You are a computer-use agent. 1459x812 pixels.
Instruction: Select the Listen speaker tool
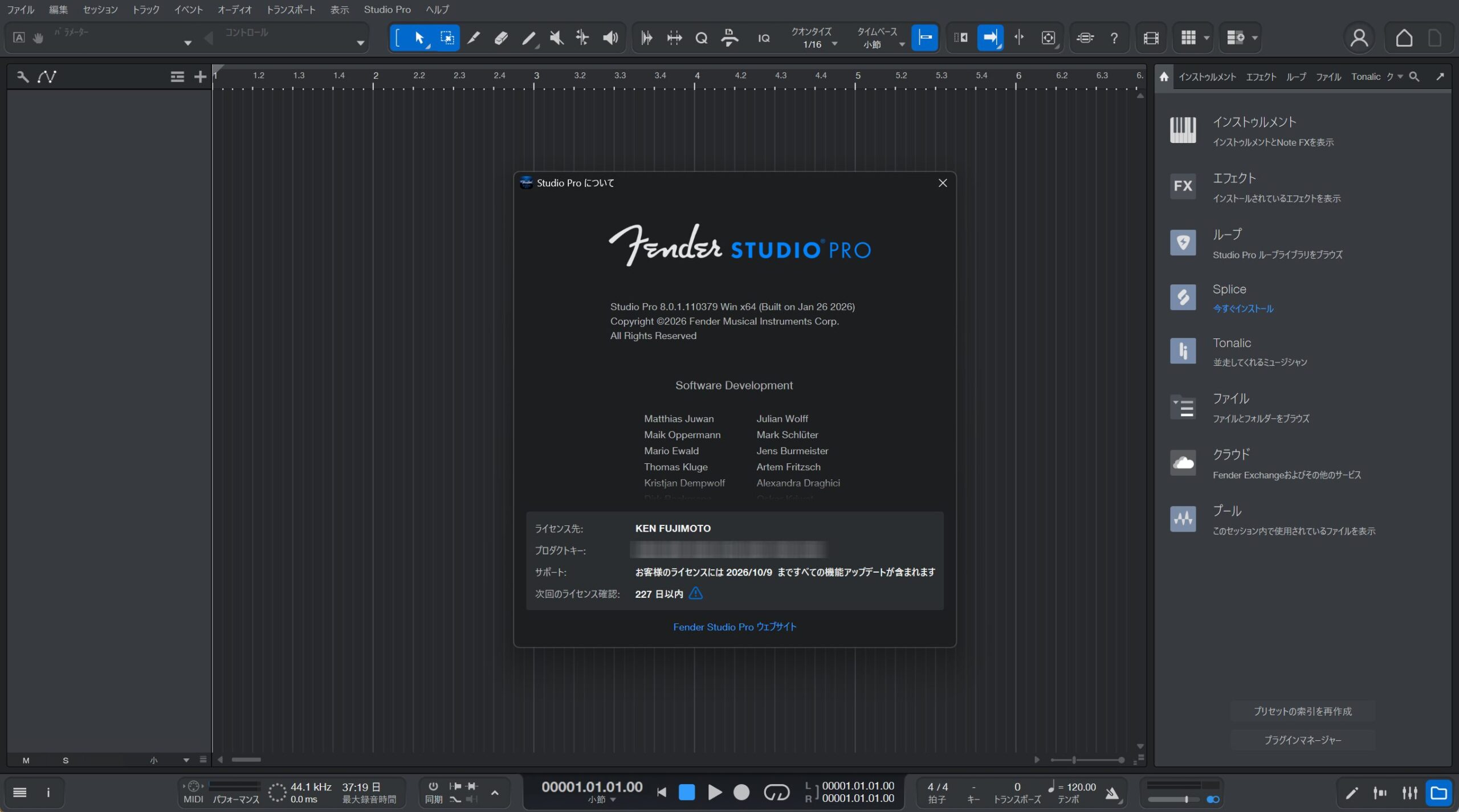coord(610,38)
